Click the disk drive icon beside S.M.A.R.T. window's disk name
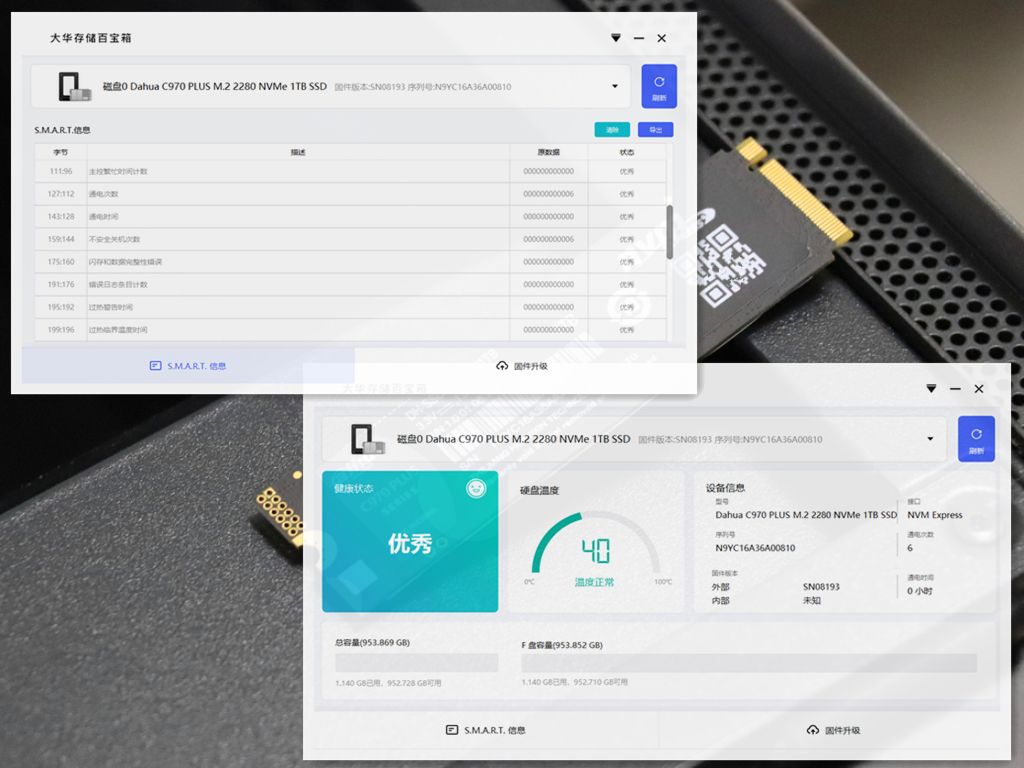This screenshot has height=768, width=1024. [x=74, y=87]
